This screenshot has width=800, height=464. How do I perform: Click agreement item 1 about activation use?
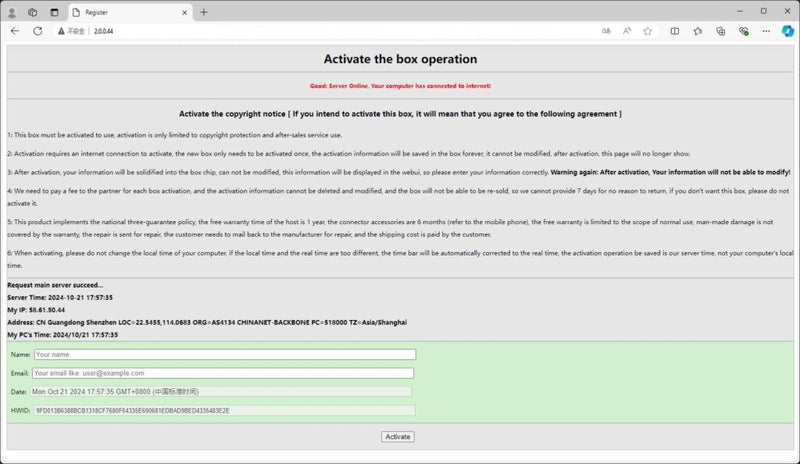pyautogui.click(x=174, y=135)
